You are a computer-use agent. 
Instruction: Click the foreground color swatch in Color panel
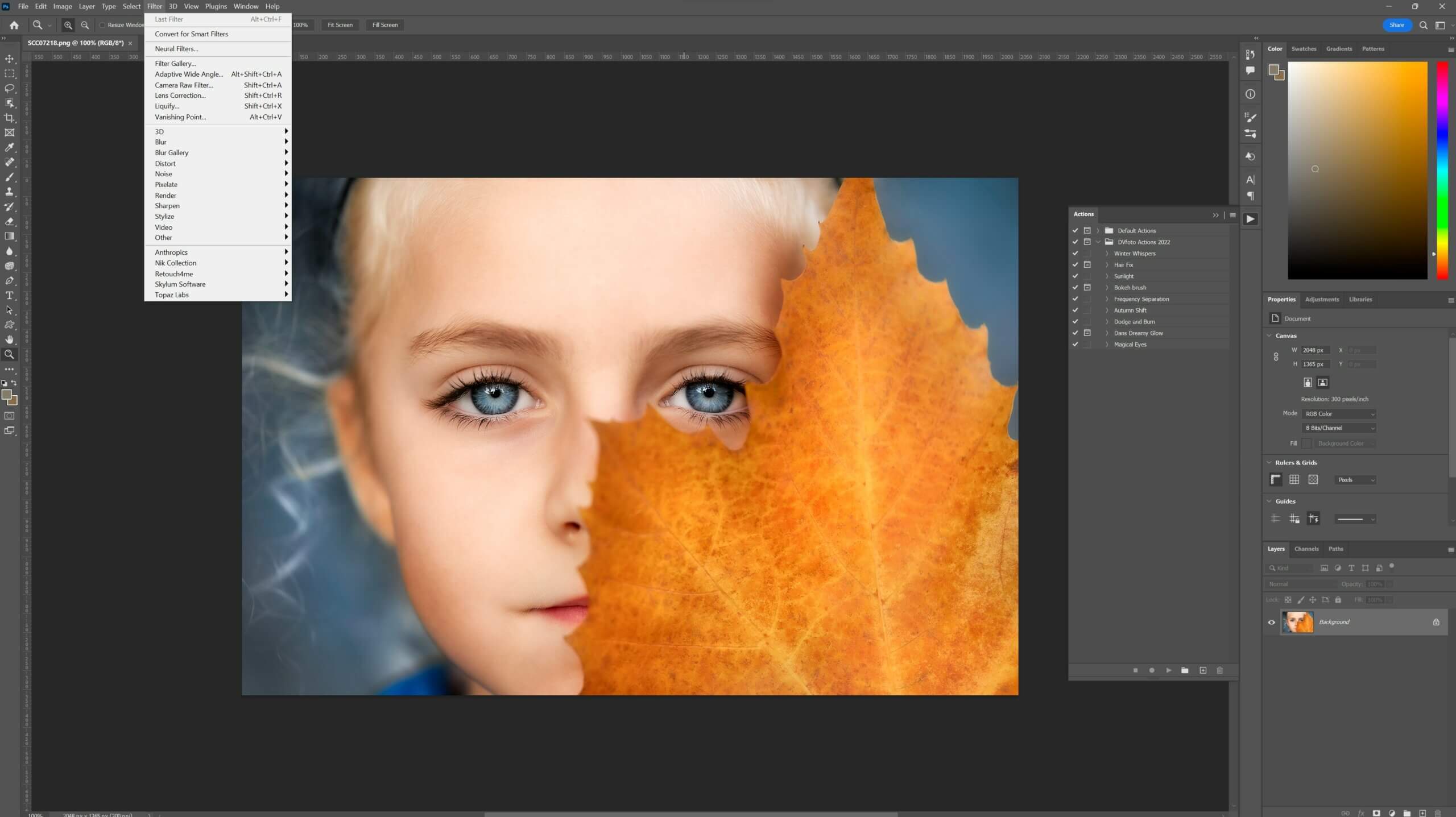[x=1273, y=70]
